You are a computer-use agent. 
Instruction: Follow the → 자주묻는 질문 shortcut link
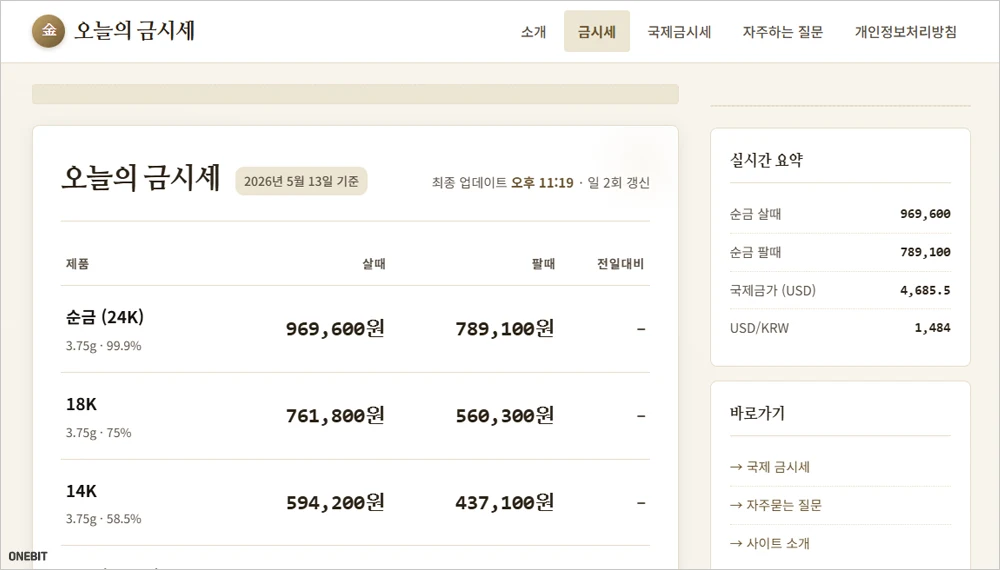[x=776, y=505]
